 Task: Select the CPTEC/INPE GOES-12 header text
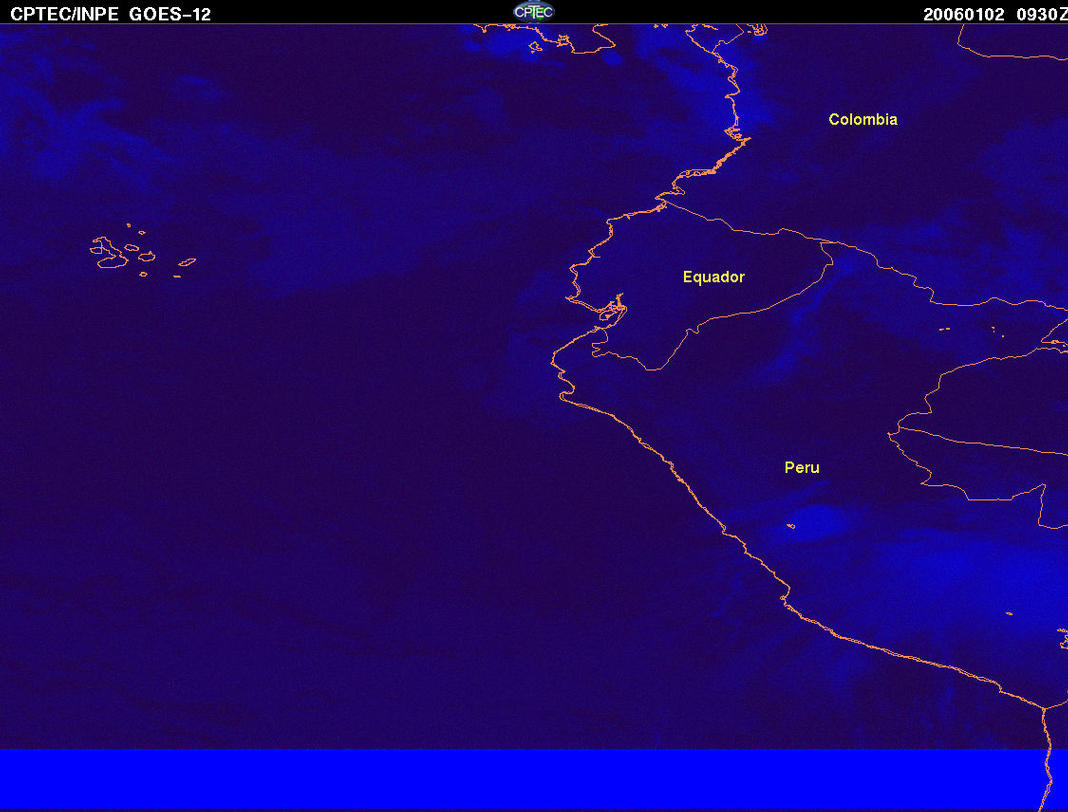[110, 14]
